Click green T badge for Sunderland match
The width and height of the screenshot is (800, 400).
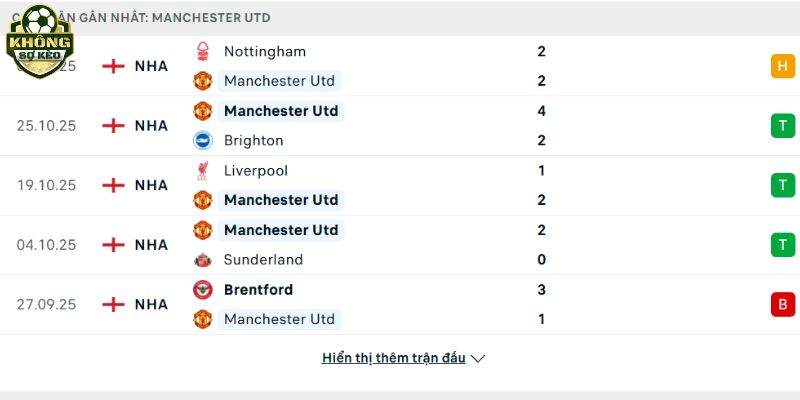[782, 245]
